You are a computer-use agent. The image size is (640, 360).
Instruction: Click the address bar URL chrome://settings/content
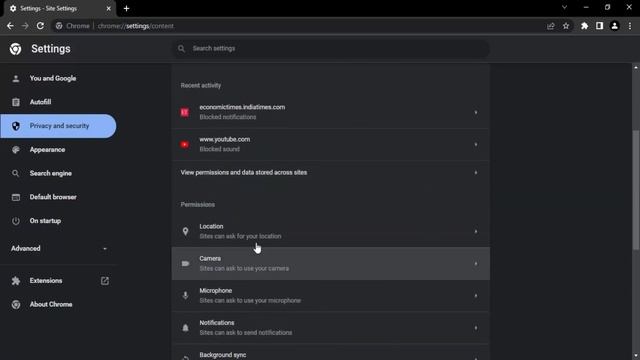click(136, 26)
